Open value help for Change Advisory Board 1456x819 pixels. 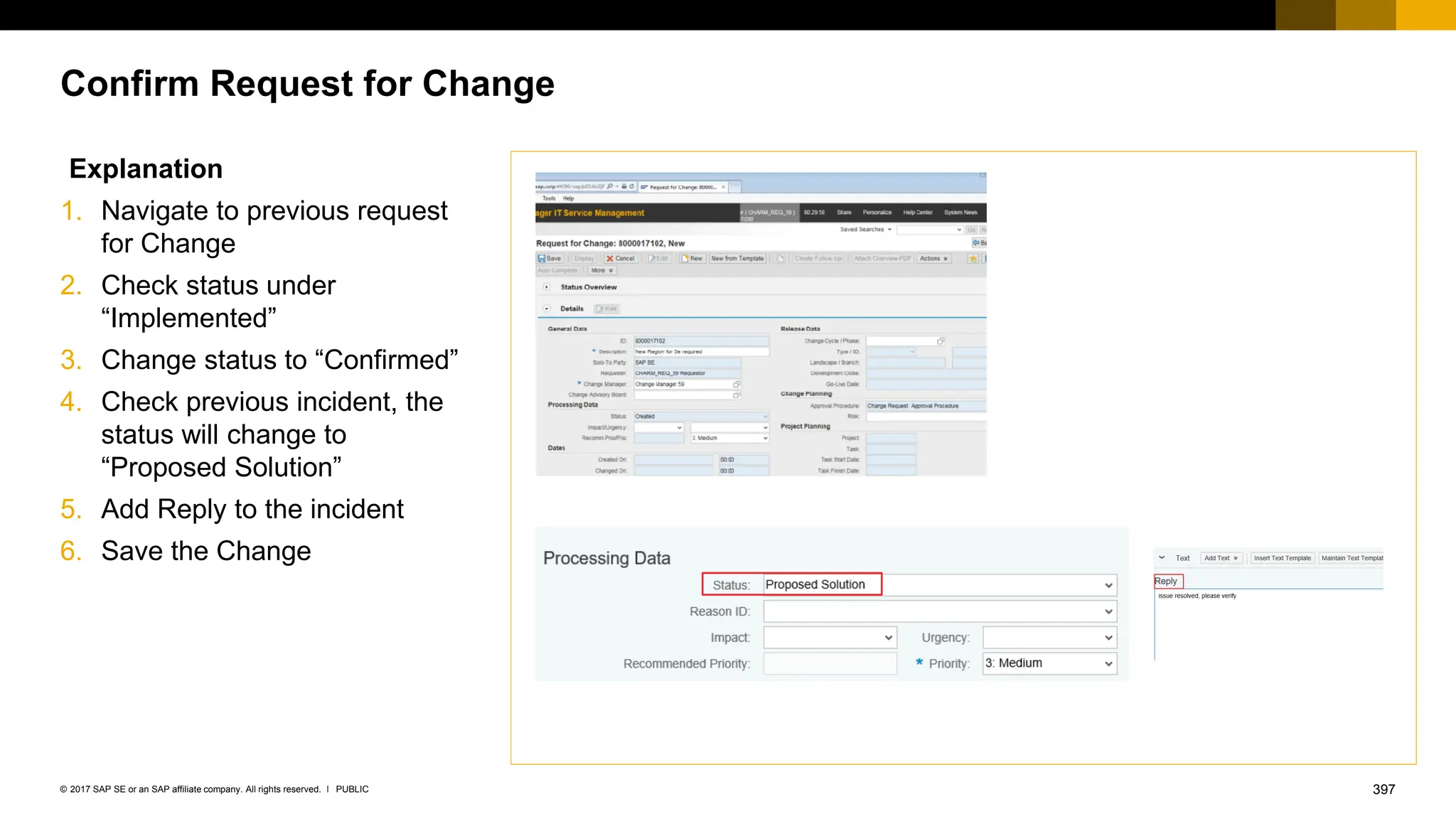click(737, 395)
